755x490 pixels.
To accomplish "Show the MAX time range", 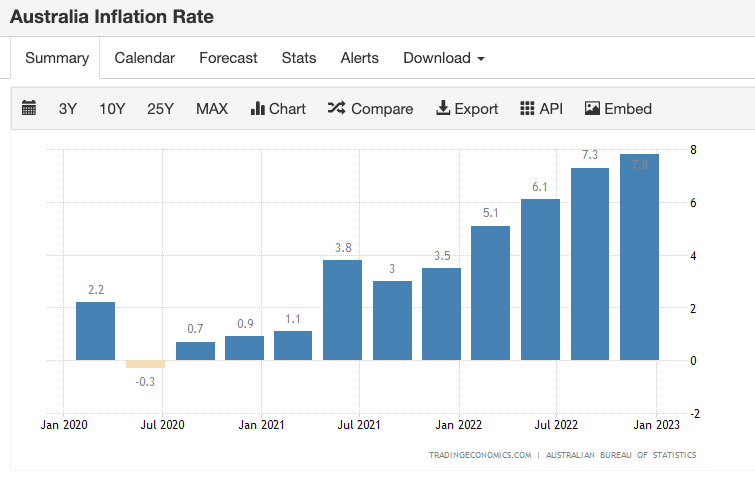I will 212,108.
